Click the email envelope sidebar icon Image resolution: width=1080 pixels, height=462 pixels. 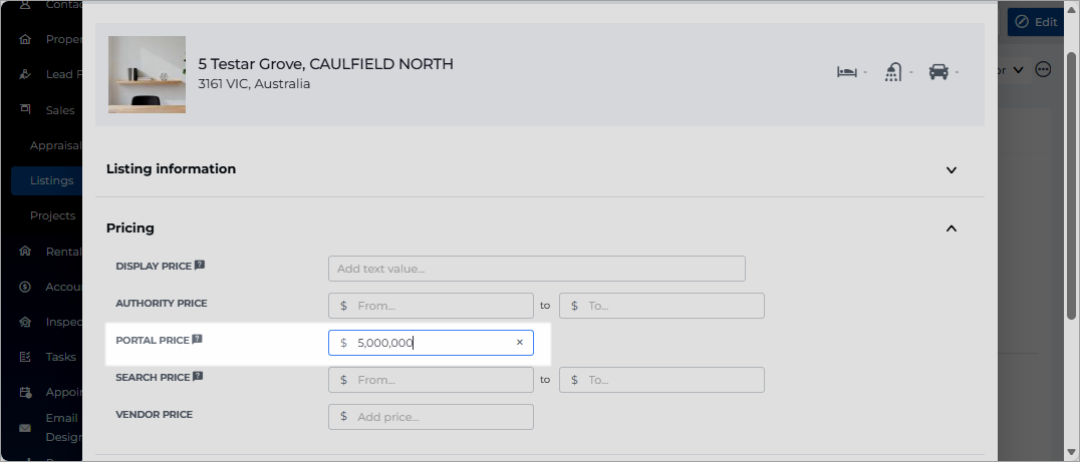point(25,428)
